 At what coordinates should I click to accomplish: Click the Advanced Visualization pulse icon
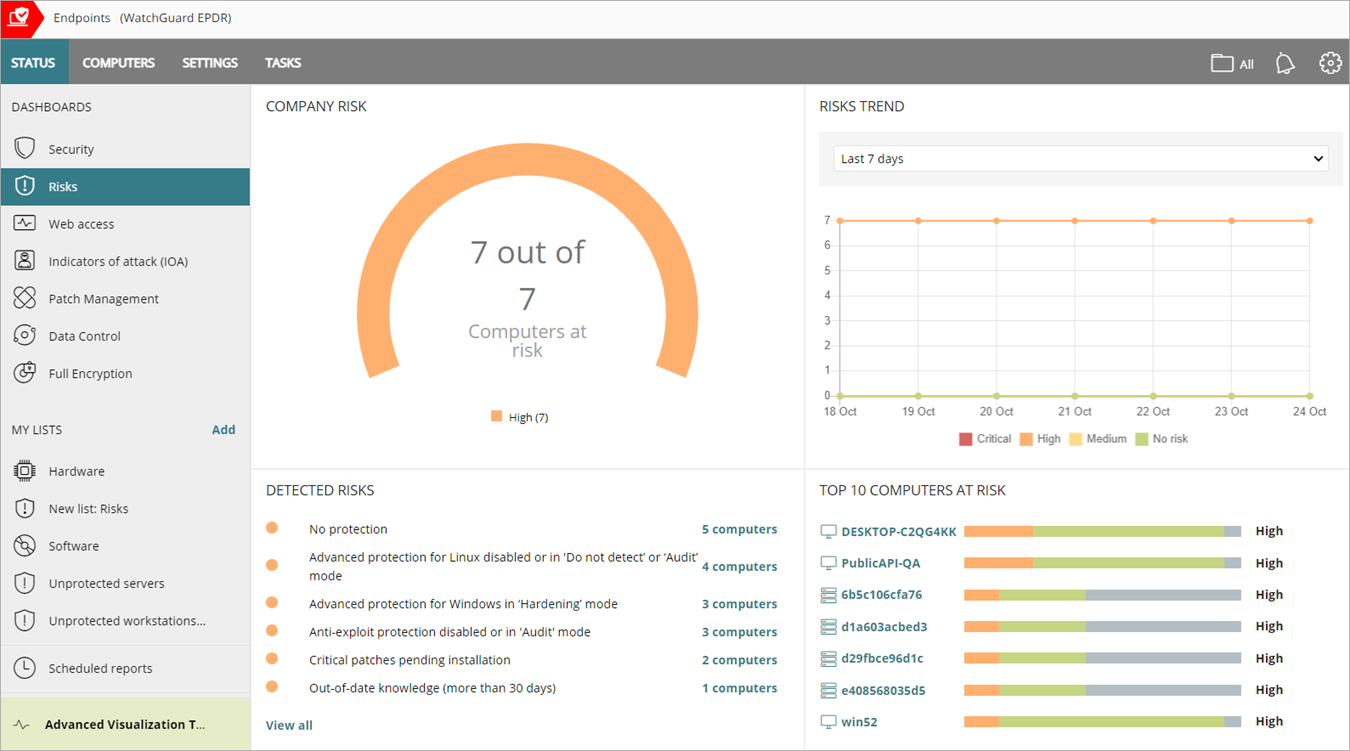coord(22,725)
